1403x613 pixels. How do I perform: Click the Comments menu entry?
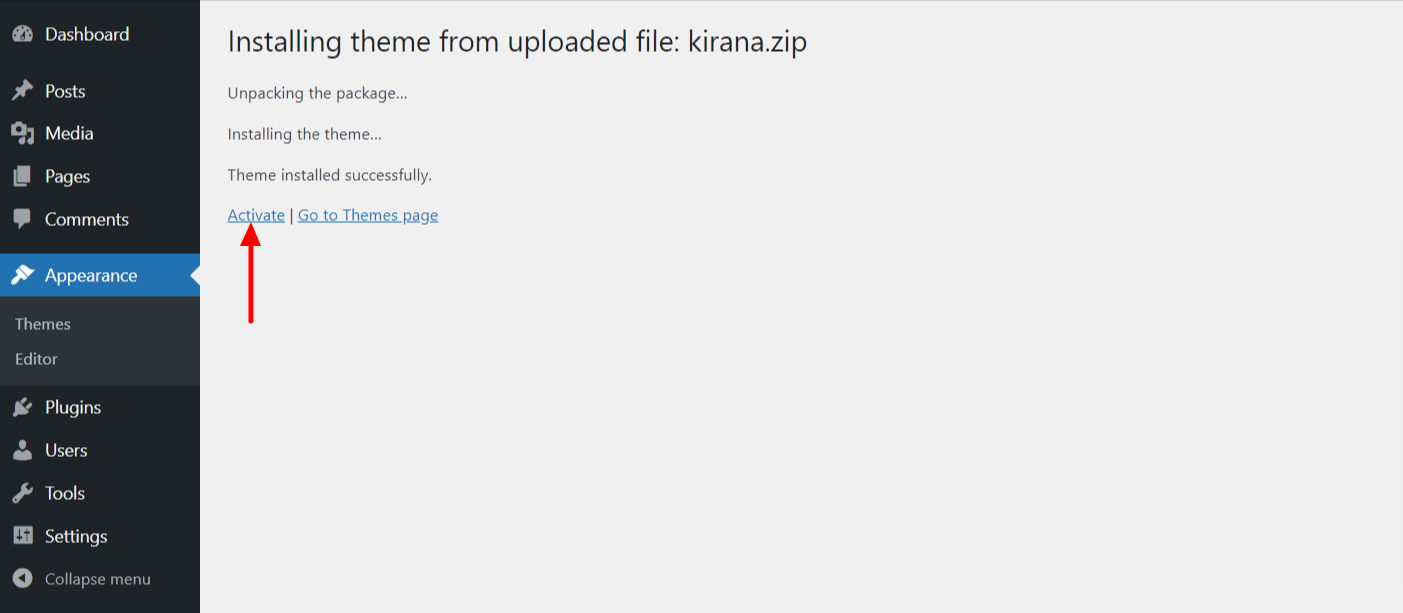[x=87, y=219]
